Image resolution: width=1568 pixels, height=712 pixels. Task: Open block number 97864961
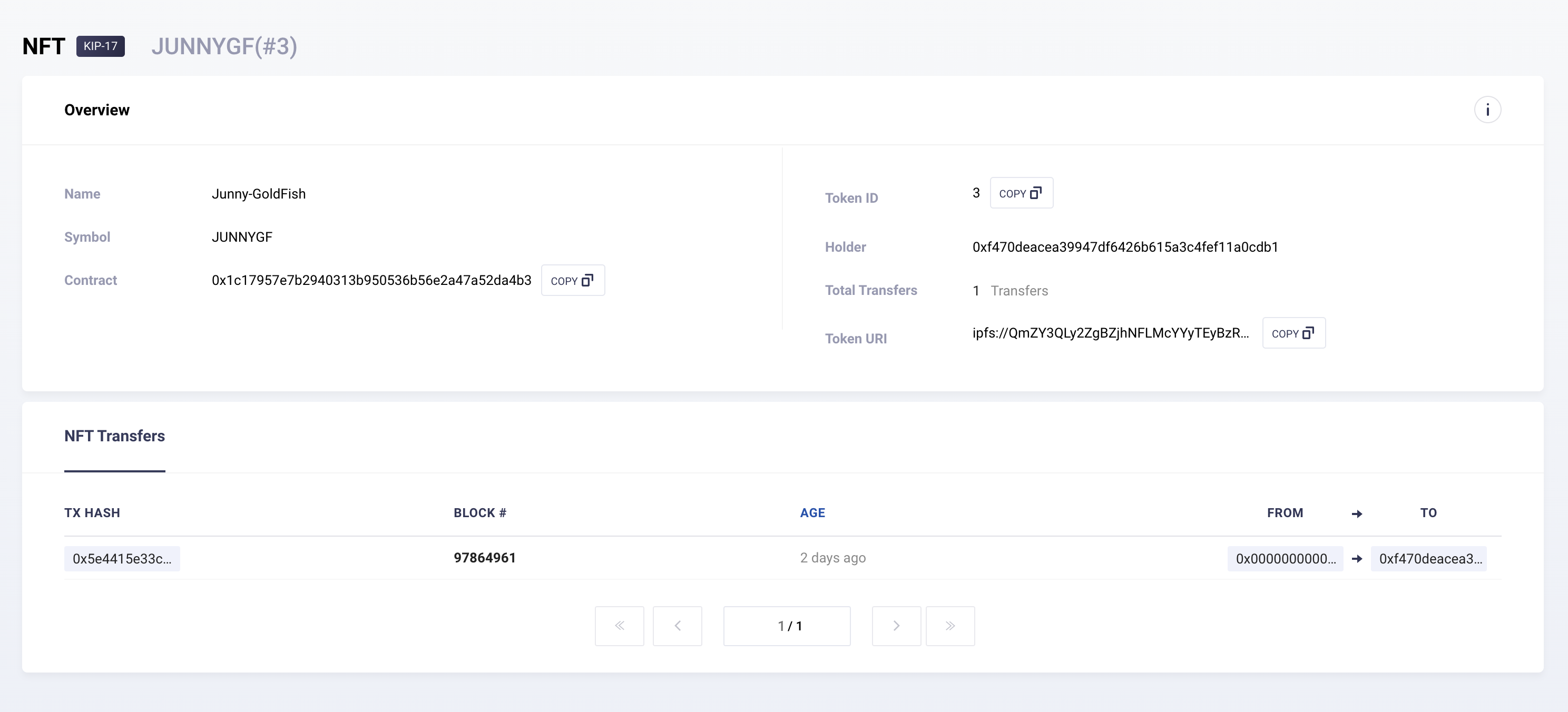(485, 558)
